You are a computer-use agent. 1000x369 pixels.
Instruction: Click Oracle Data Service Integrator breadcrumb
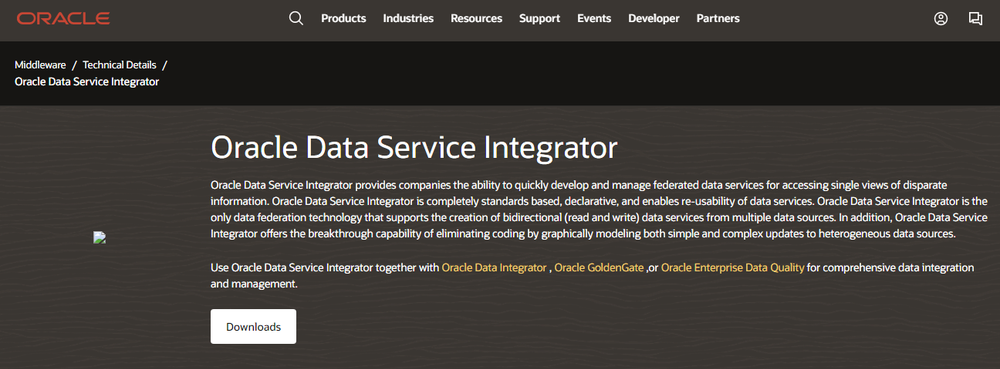click(87, 82)
